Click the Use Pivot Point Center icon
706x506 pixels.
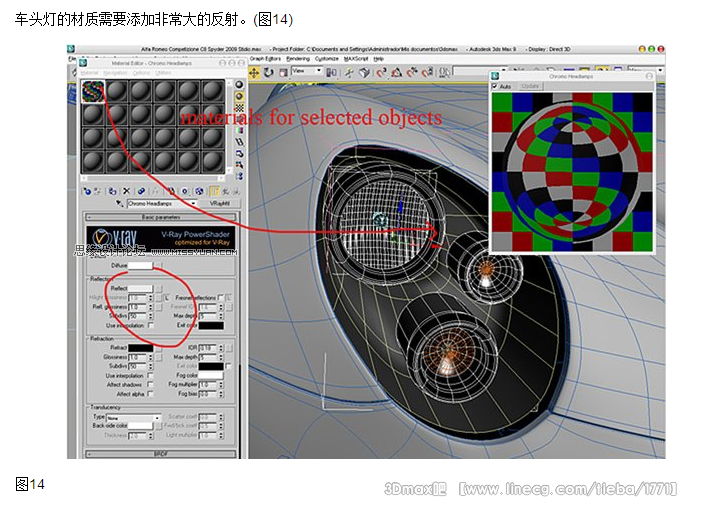tap(331, 72)
